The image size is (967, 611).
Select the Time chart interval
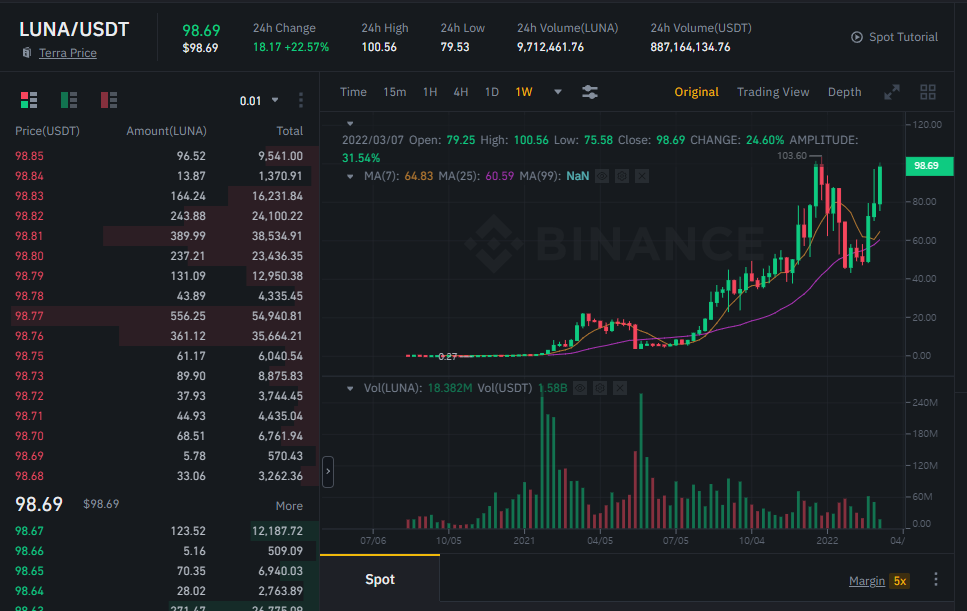(353, 92)
